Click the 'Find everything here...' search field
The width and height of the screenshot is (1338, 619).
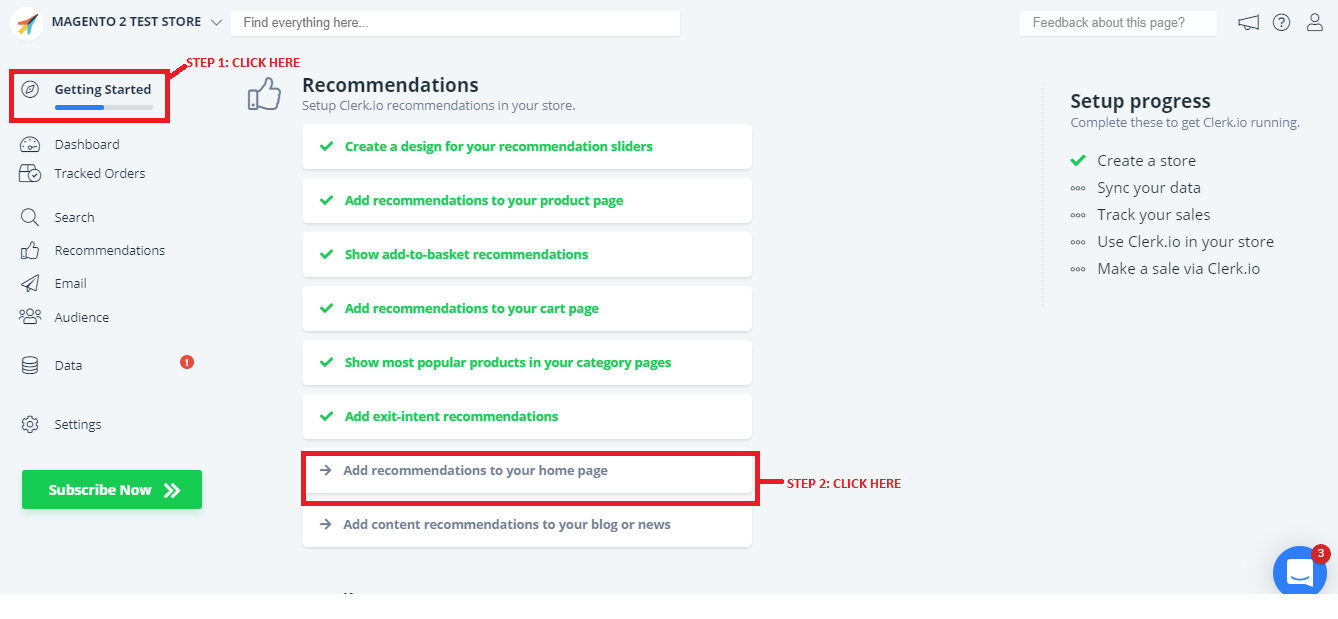point(454,23)
